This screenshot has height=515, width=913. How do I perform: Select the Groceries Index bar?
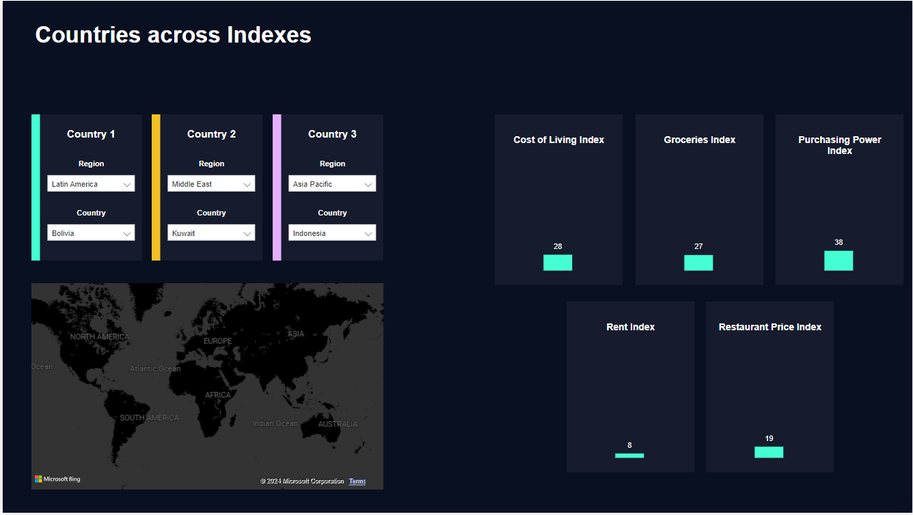point(698,263)
